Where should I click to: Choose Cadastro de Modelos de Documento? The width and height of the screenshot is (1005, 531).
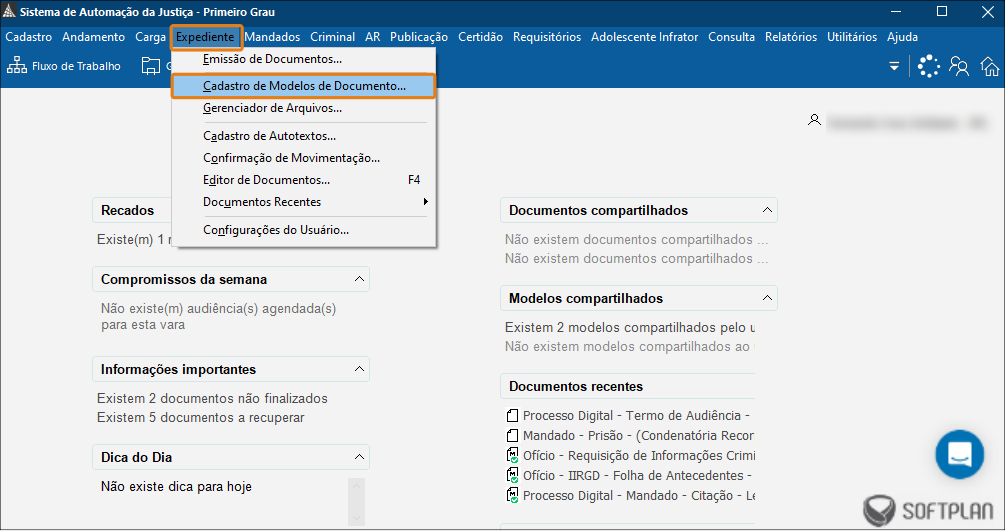tap(304, 86)
